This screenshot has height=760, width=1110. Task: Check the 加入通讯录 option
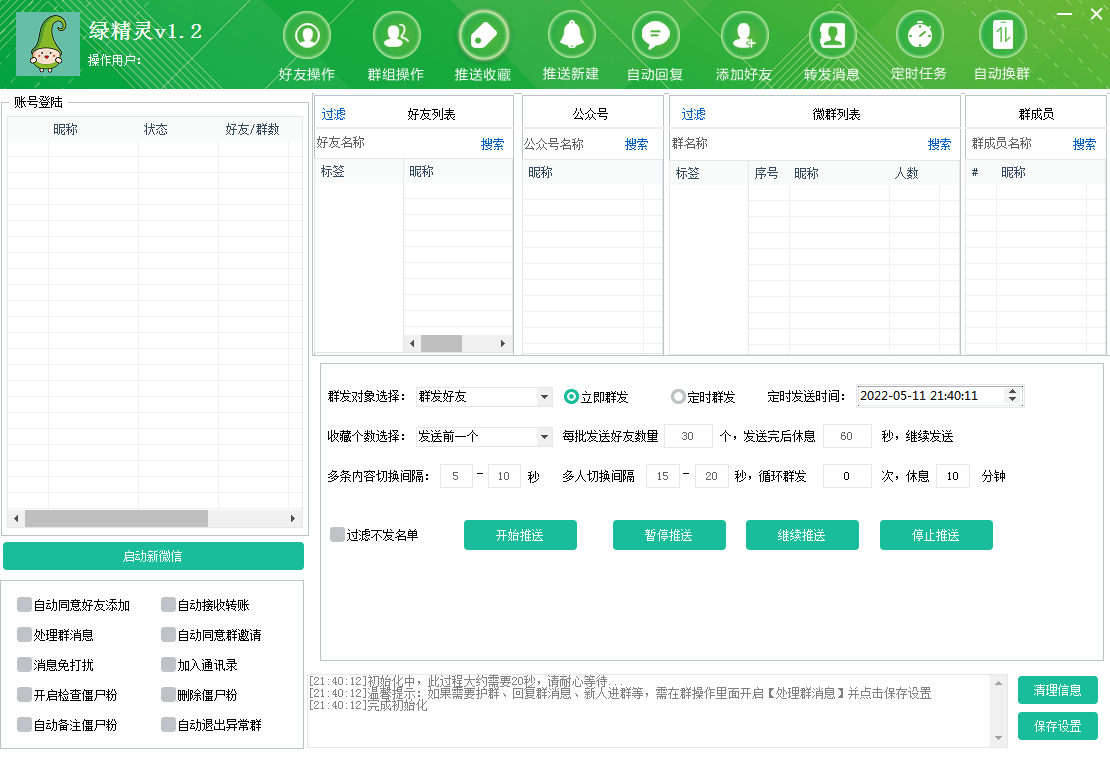(x=168, y=664)
